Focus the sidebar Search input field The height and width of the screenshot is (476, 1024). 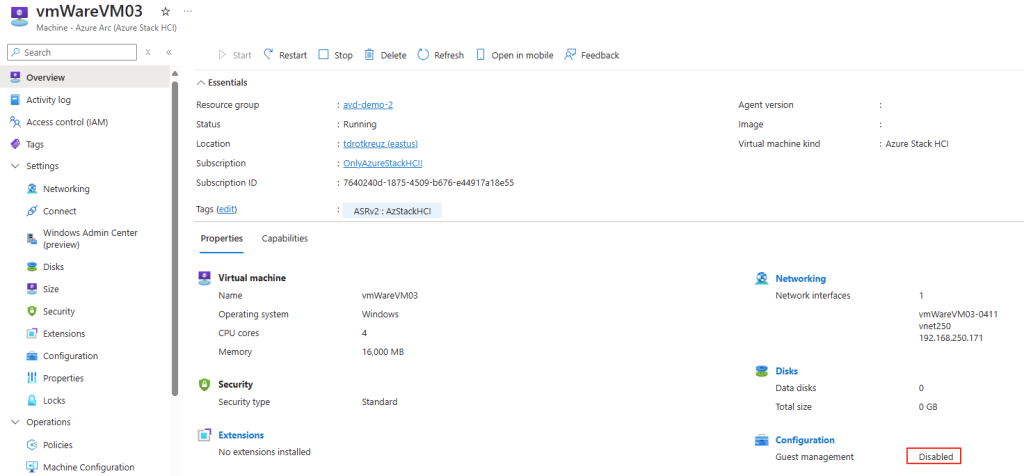tap(71, 52)
